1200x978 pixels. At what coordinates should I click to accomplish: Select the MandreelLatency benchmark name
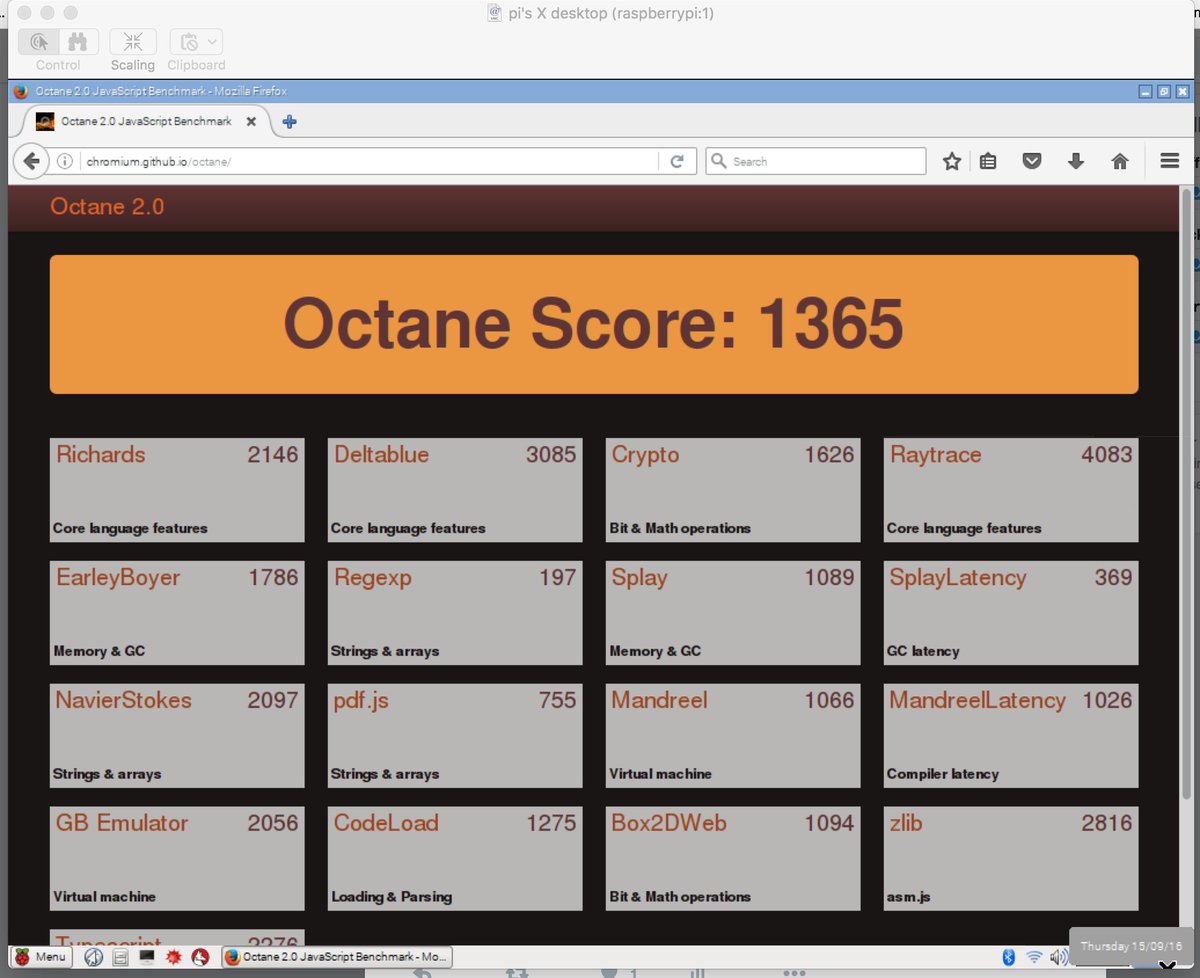point(977,701)
